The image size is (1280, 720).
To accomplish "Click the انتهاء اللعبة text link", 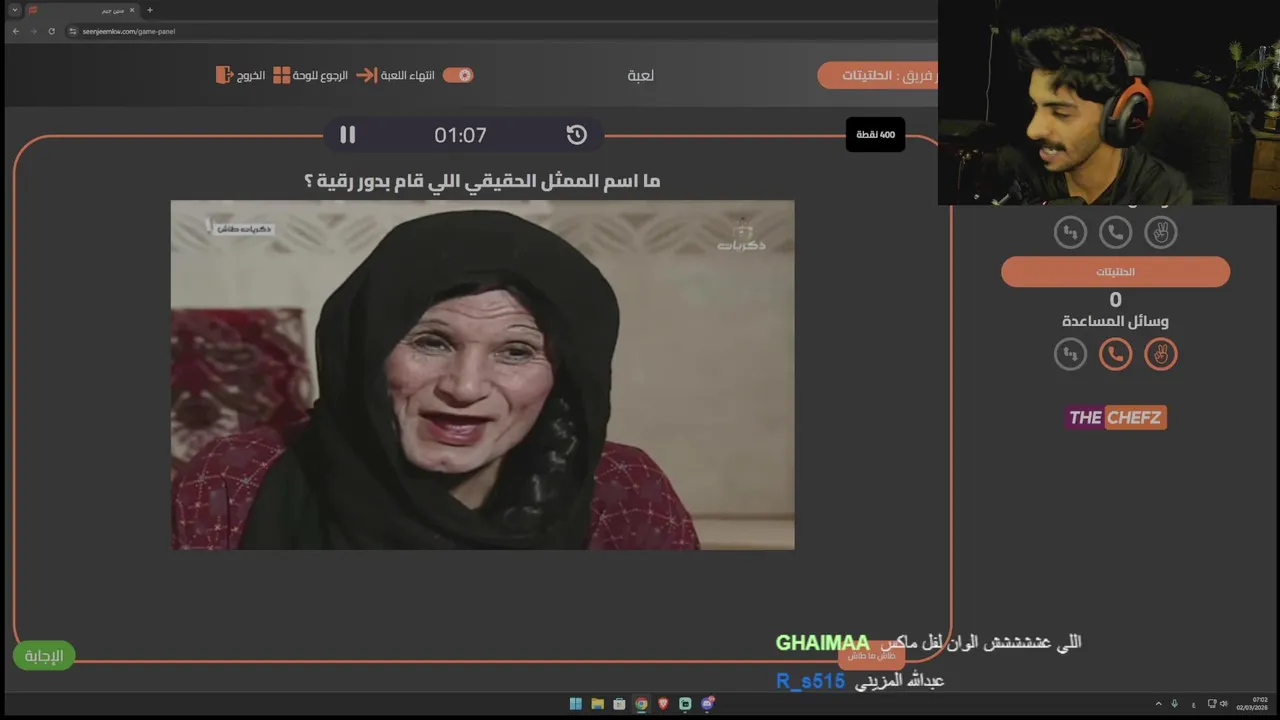I will click(408, 75).
